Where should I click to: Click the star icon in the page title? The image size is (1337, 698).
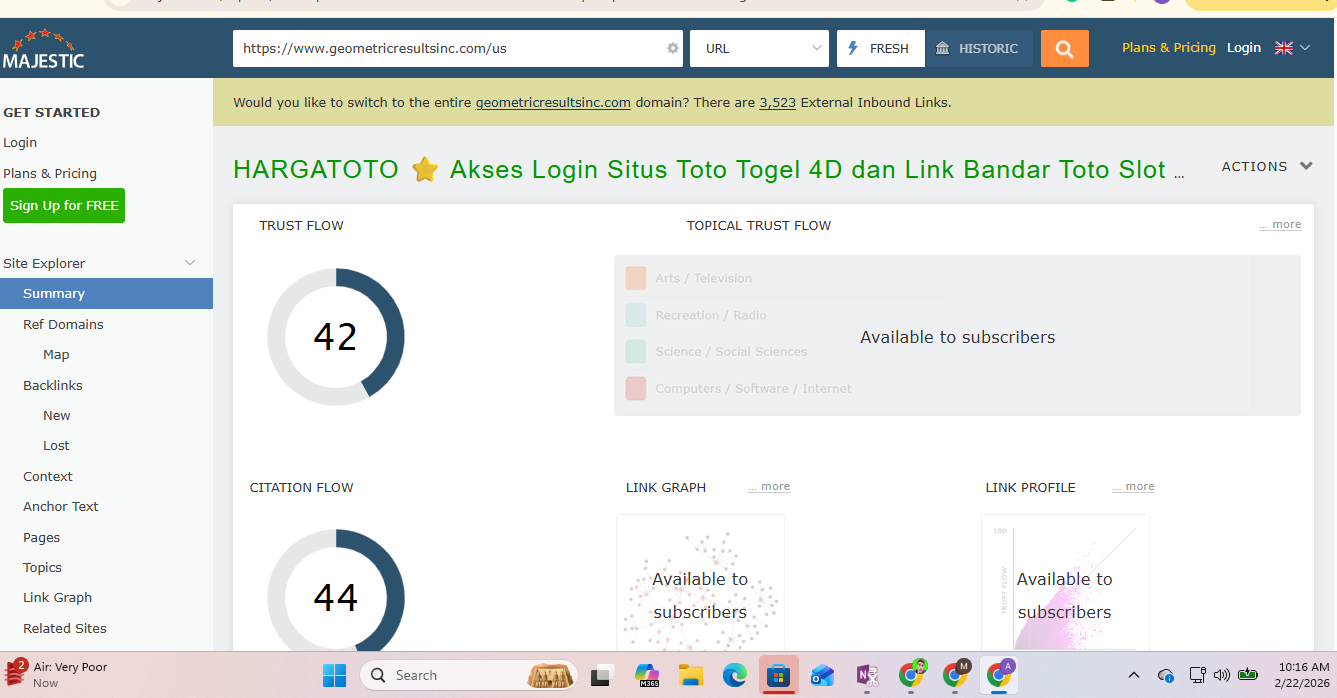tap(425, 170)
